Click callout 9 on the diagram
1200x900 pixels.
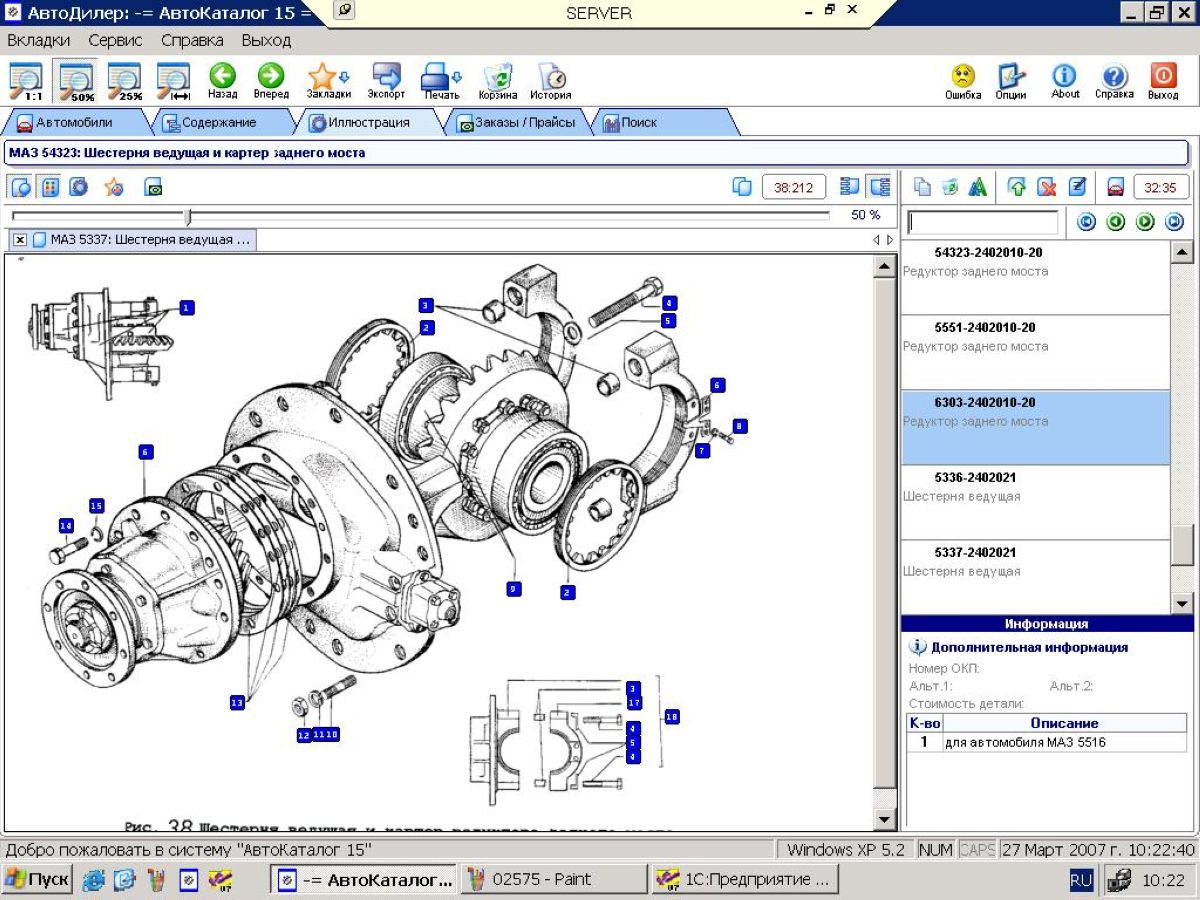tap(513, 589)
